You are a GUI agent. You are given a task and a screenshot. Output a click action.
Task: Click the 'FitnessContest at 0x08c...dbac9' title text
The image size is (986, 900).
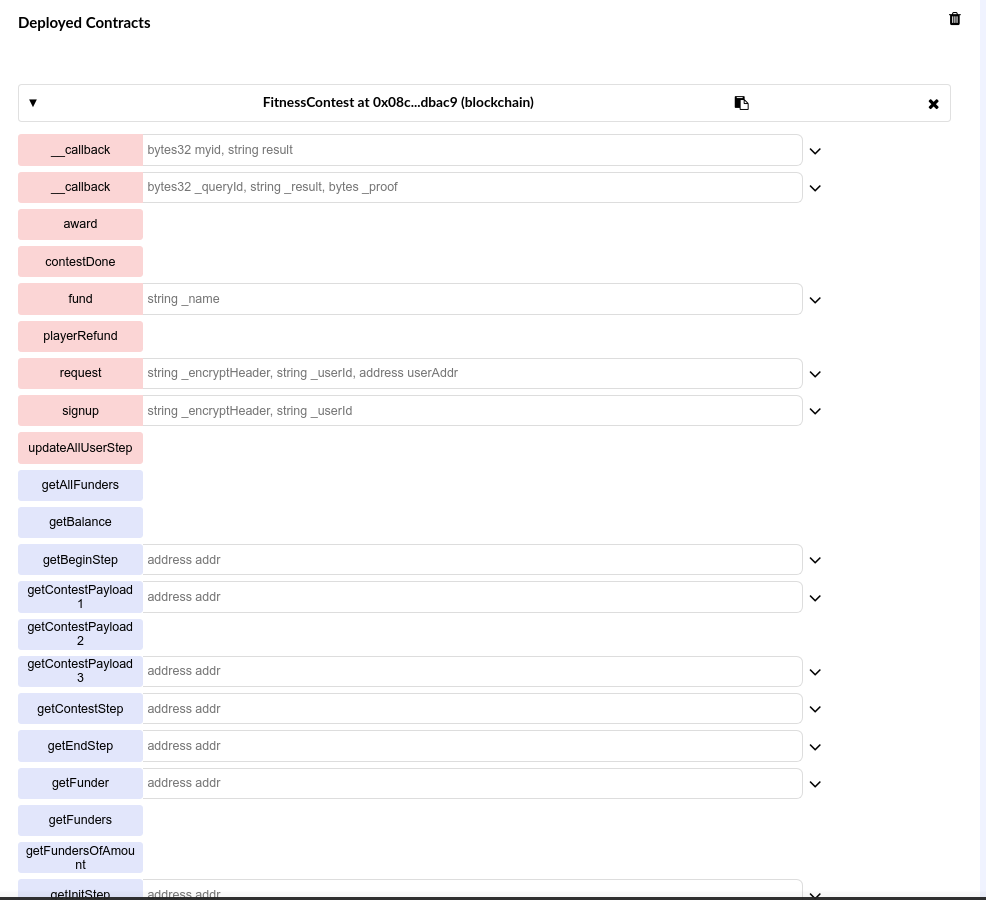coord(398,103)
